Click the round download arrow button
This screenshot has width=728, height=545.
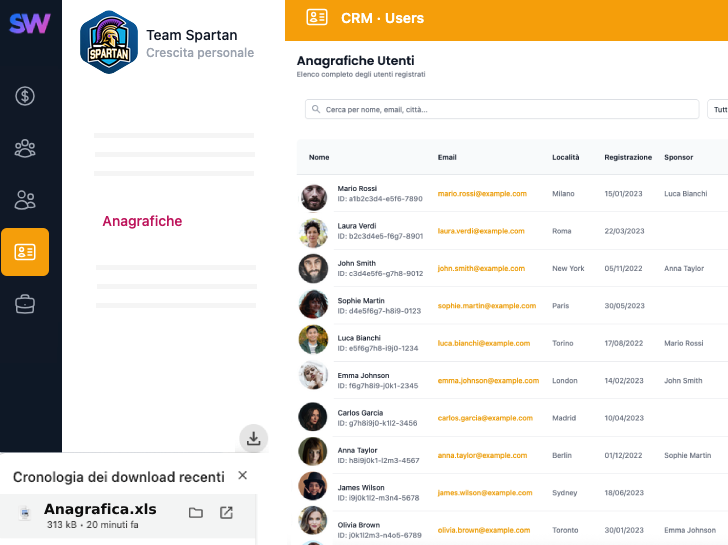254,438
